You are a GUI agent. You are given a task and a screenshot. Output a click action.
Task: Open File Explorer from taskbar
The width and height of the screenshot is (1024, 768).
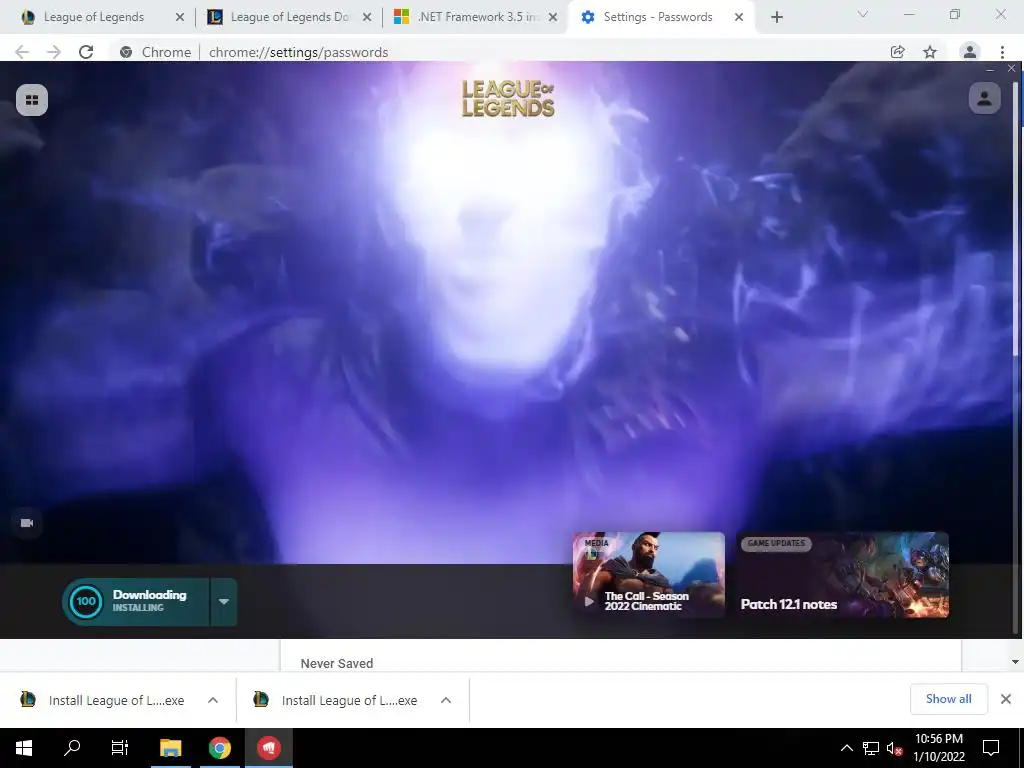[170, 748]
